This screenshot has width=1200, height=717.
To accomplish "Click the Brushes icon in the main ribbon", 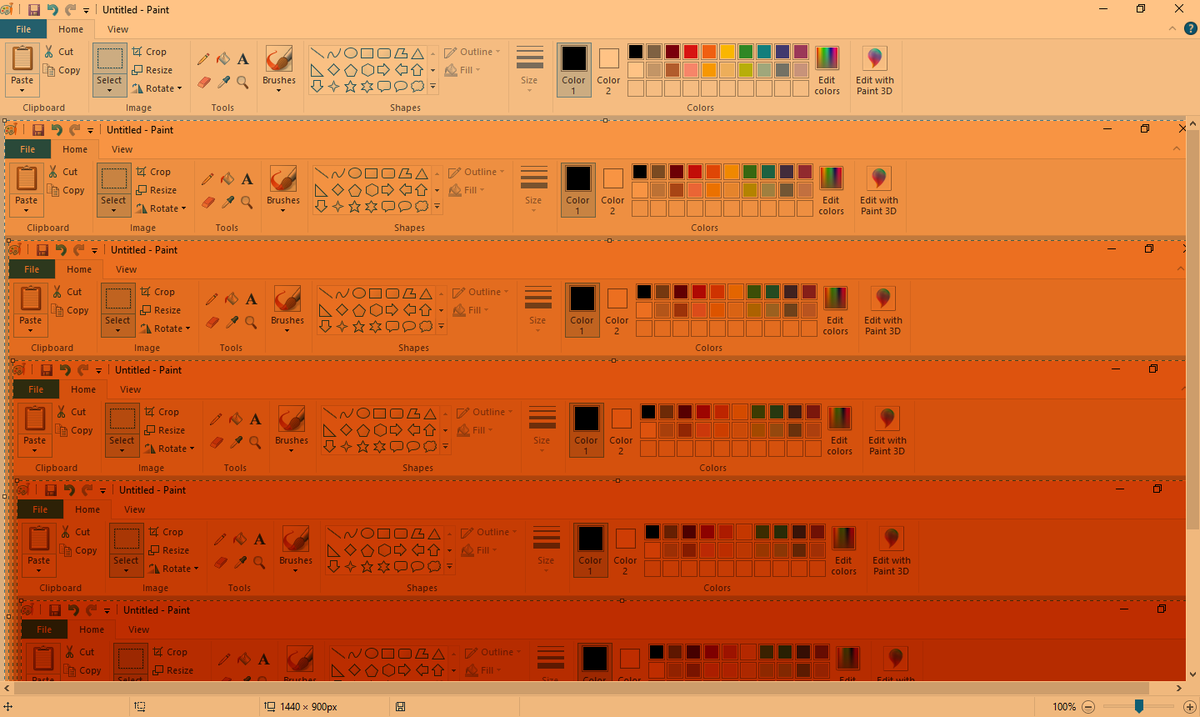I will 279,59.
